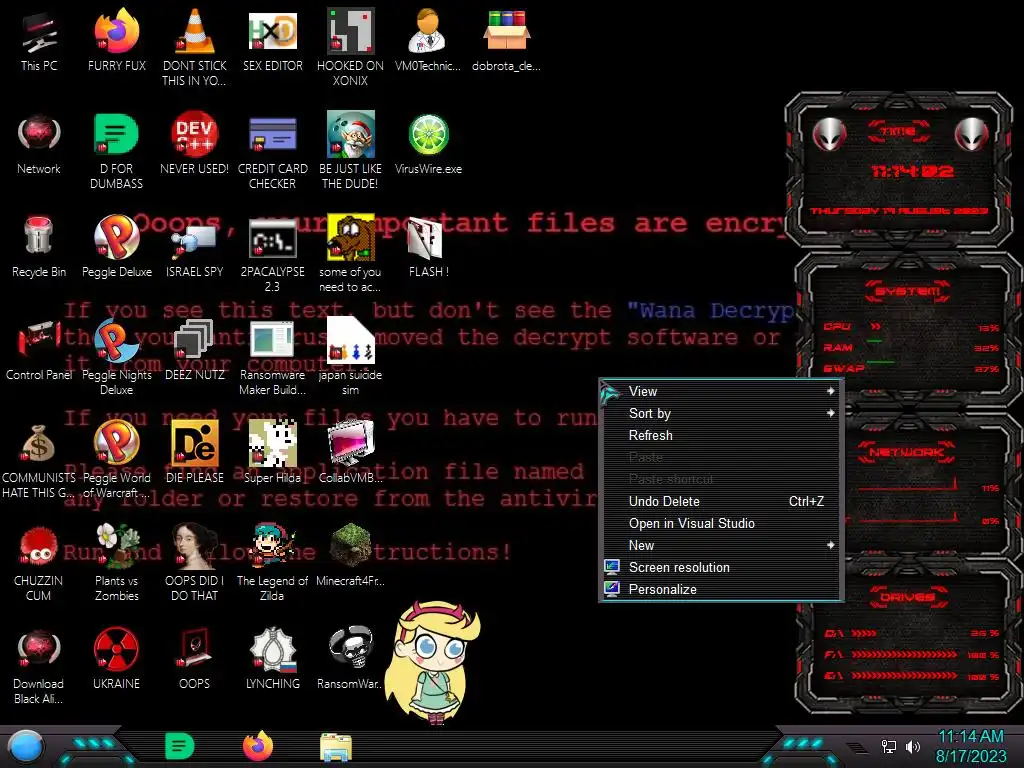Expand the Sort by submenu
This screenshot has width=1024, height=768.
click(x=721, y=413)
